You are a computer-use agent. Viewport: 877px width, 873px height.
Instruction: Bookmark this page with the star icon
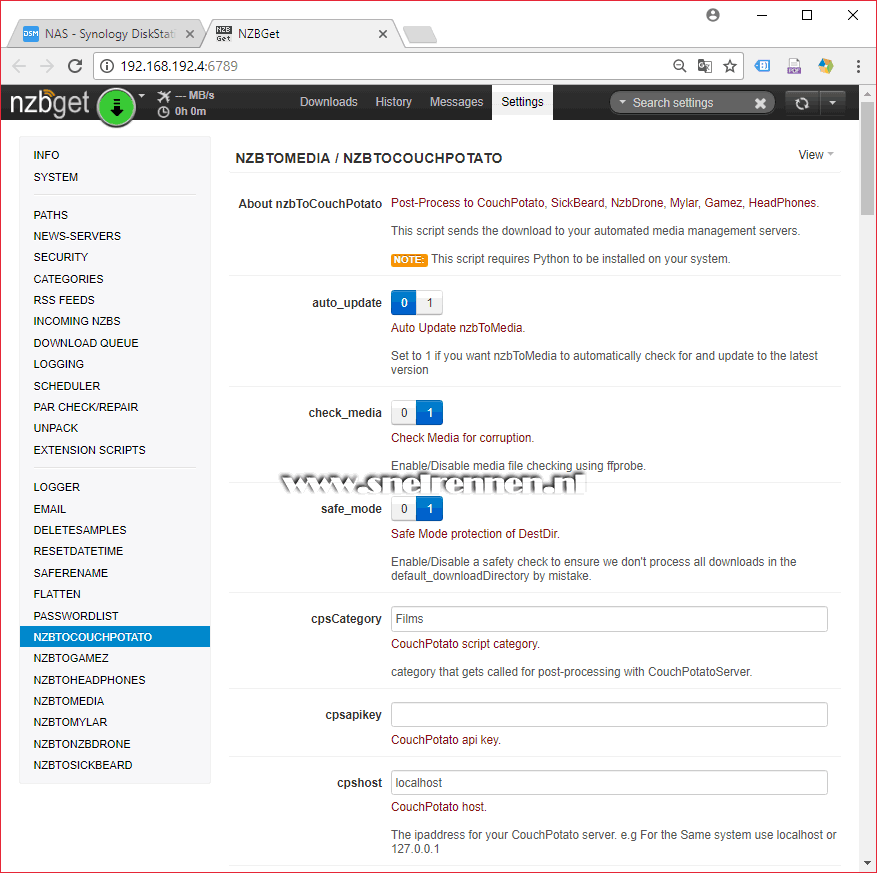(x=729, y=66)
